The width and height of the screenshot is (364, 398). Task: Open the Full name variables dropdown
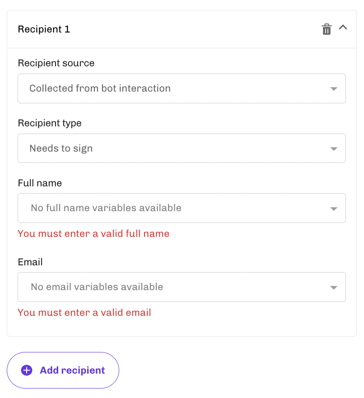181,208
